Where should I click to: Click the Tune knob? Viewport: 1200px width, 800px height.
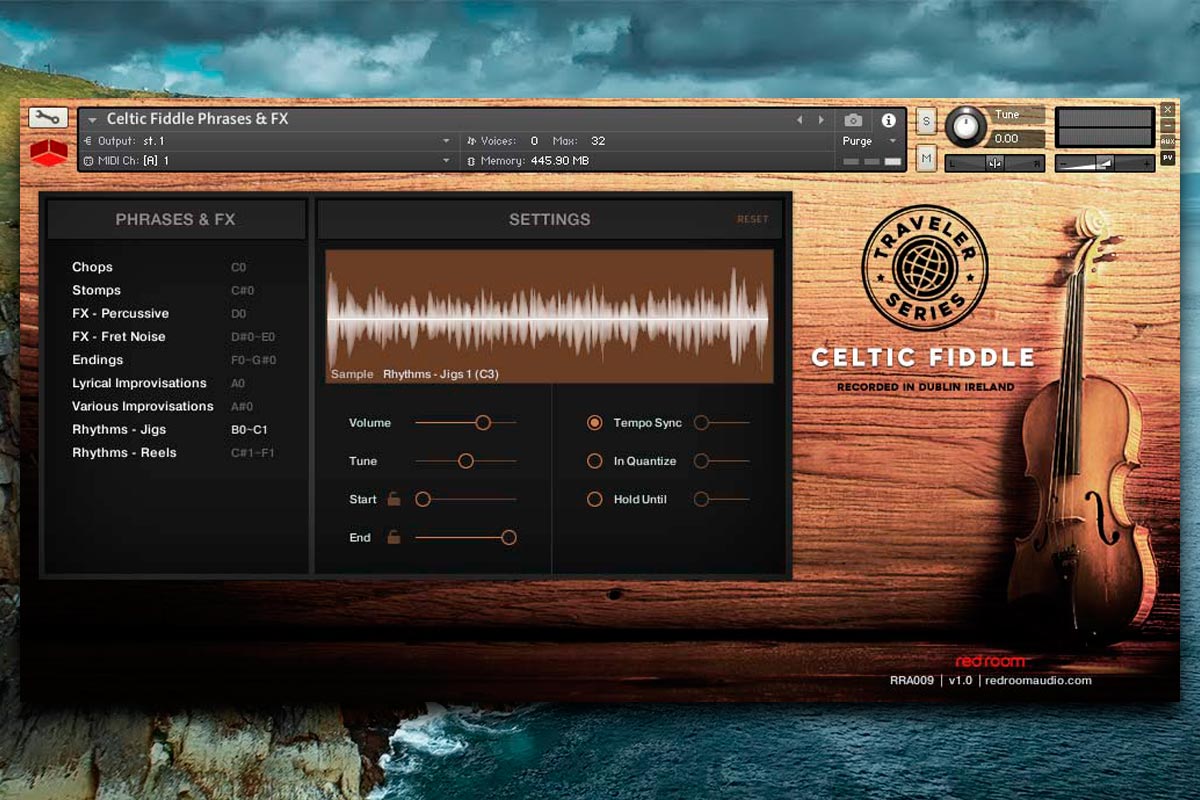click(965, 126)
